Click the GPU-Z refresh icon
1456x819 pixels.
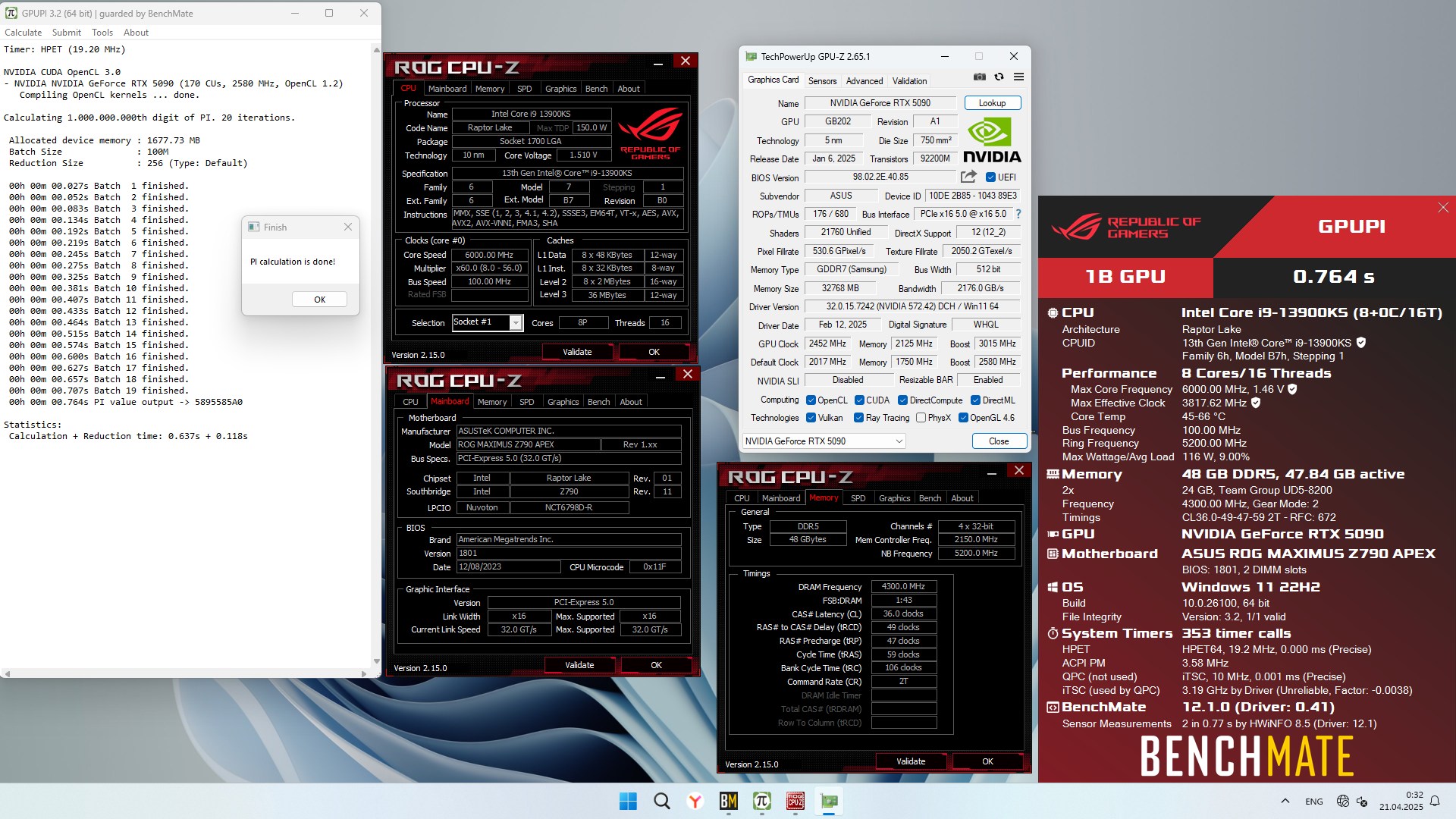coord(999,77)
